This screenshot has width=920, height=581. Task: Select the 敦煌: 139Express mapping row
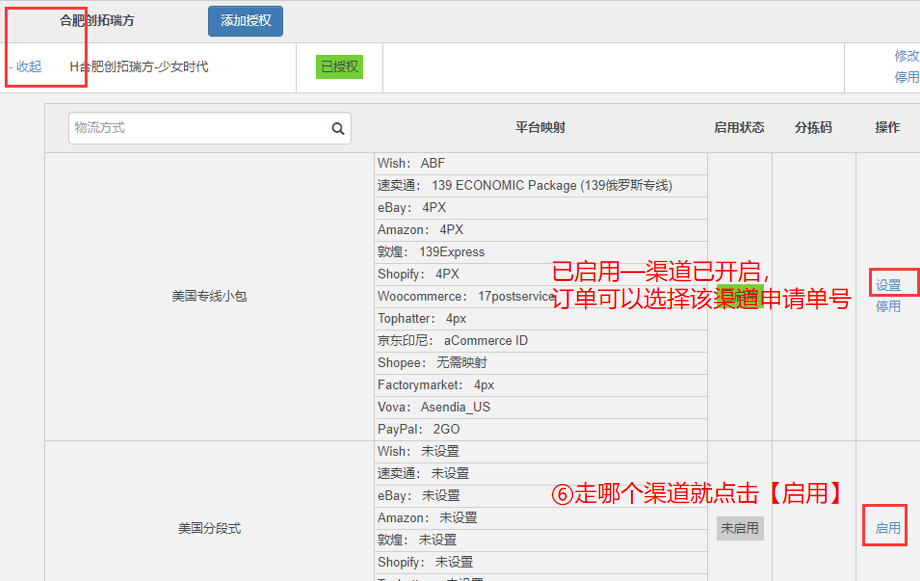[x=541, y=252]
